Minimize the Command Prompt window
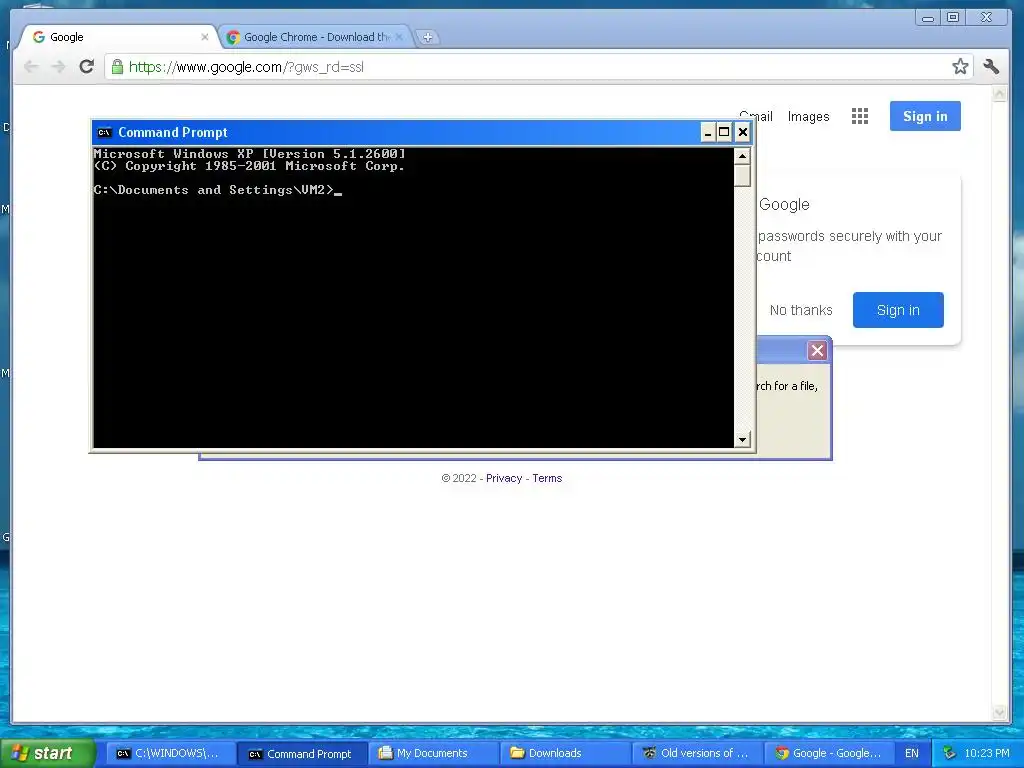Screen dimensions: 1024x768 [708, 133]
